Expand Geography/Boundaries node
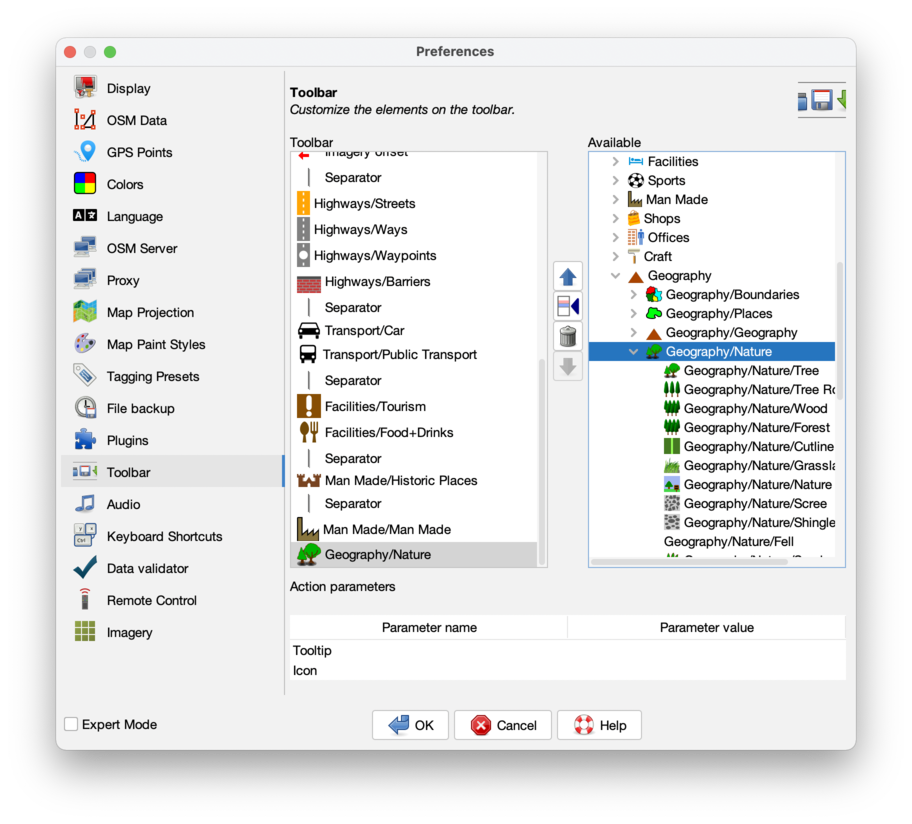912x824 pixels. 634,295
